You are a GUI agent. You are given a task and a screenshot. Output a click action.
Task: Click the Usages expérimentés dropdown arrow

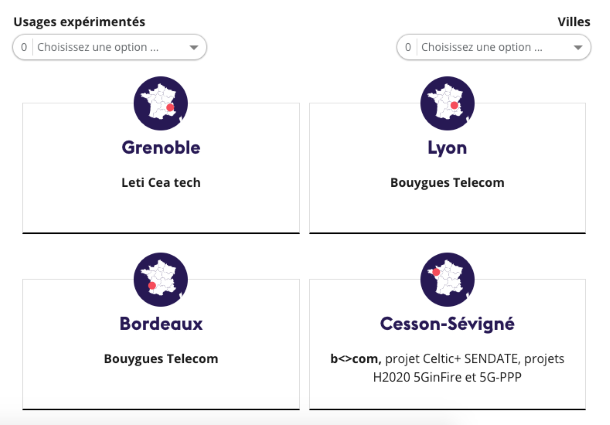(x=193, y=47)
